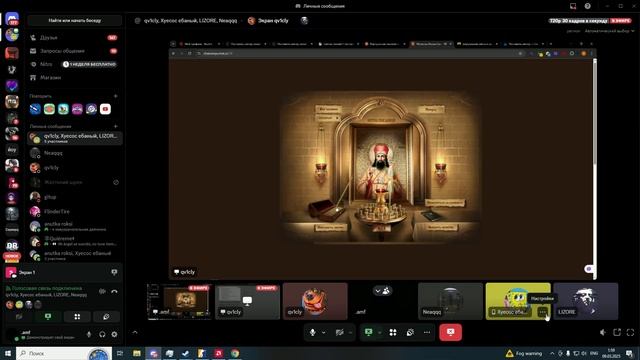Open soundboard button in sidebar voice panel
Screen dimensions: 640x360
click(x=106, y=316)
